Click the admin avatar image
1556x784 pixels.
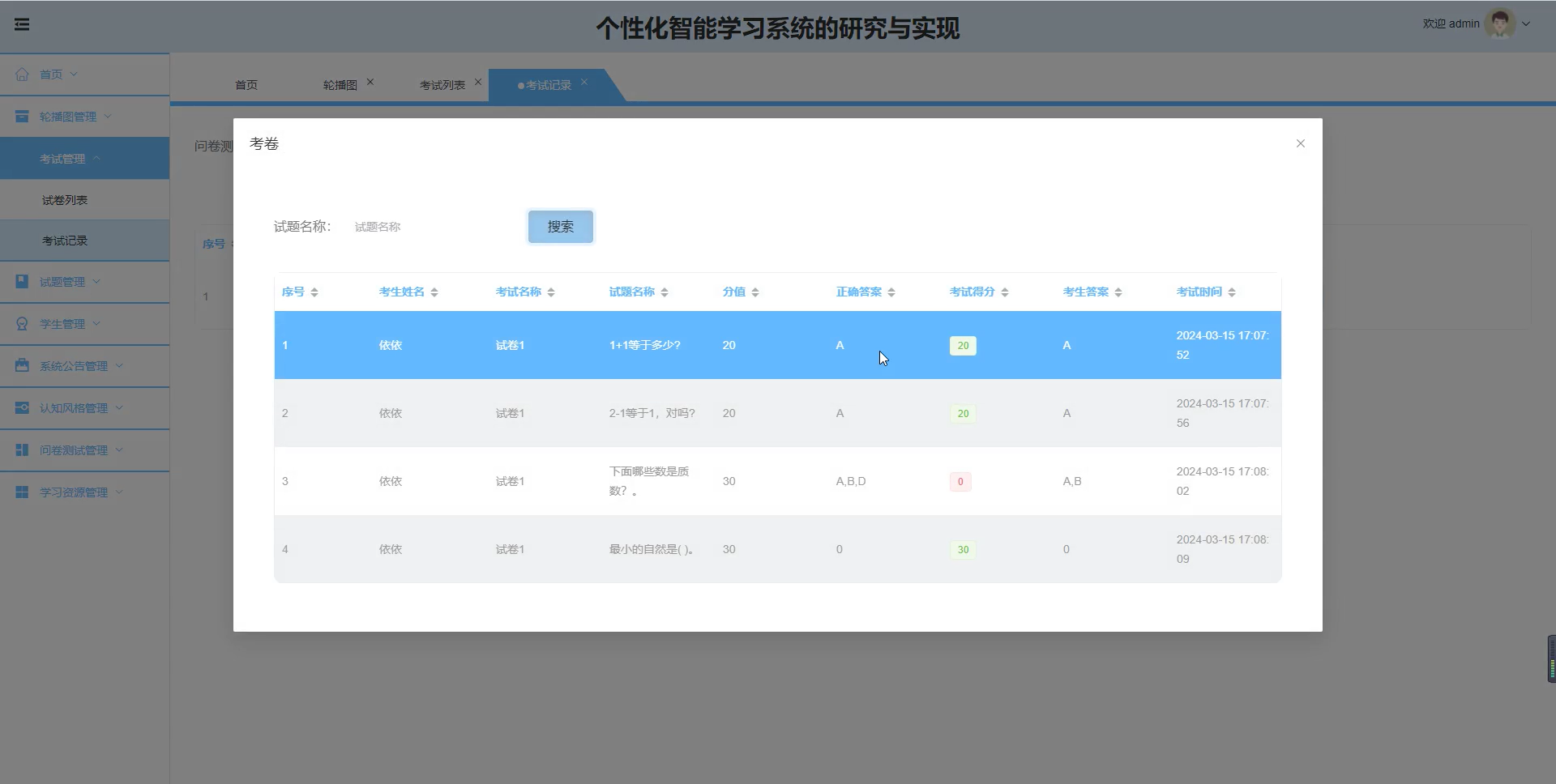(x=1502, y=23)
